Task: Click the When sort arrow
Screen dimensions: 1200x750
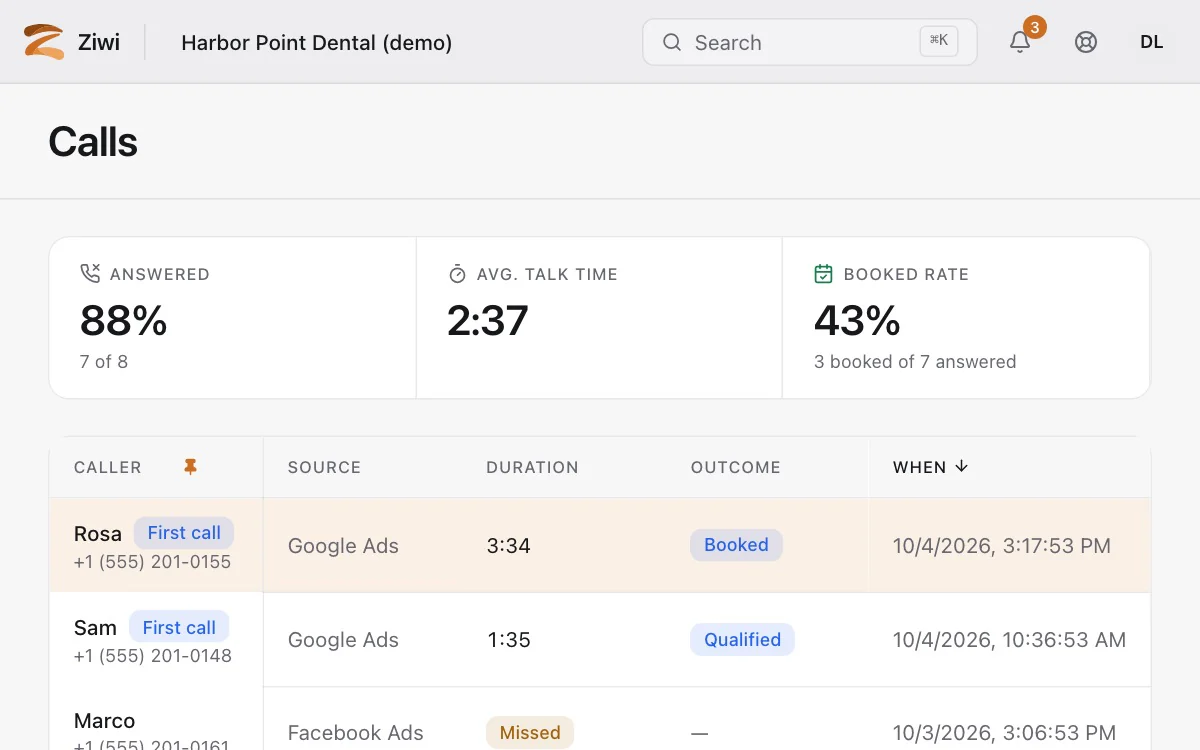Action: [x=961, y=466]
